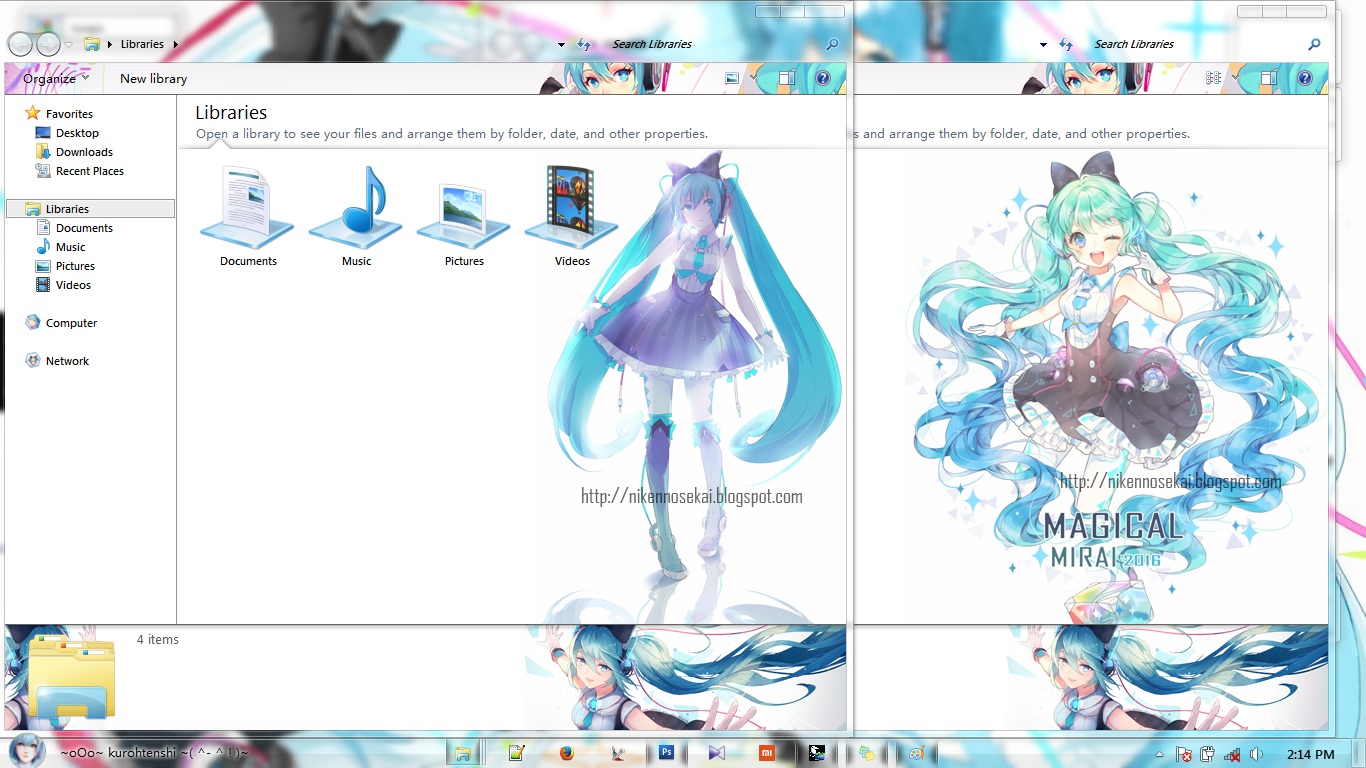This screenshot has height=768, width=1366.
Task: Toggle preview pane in back window
Action: click(1269, 78)
